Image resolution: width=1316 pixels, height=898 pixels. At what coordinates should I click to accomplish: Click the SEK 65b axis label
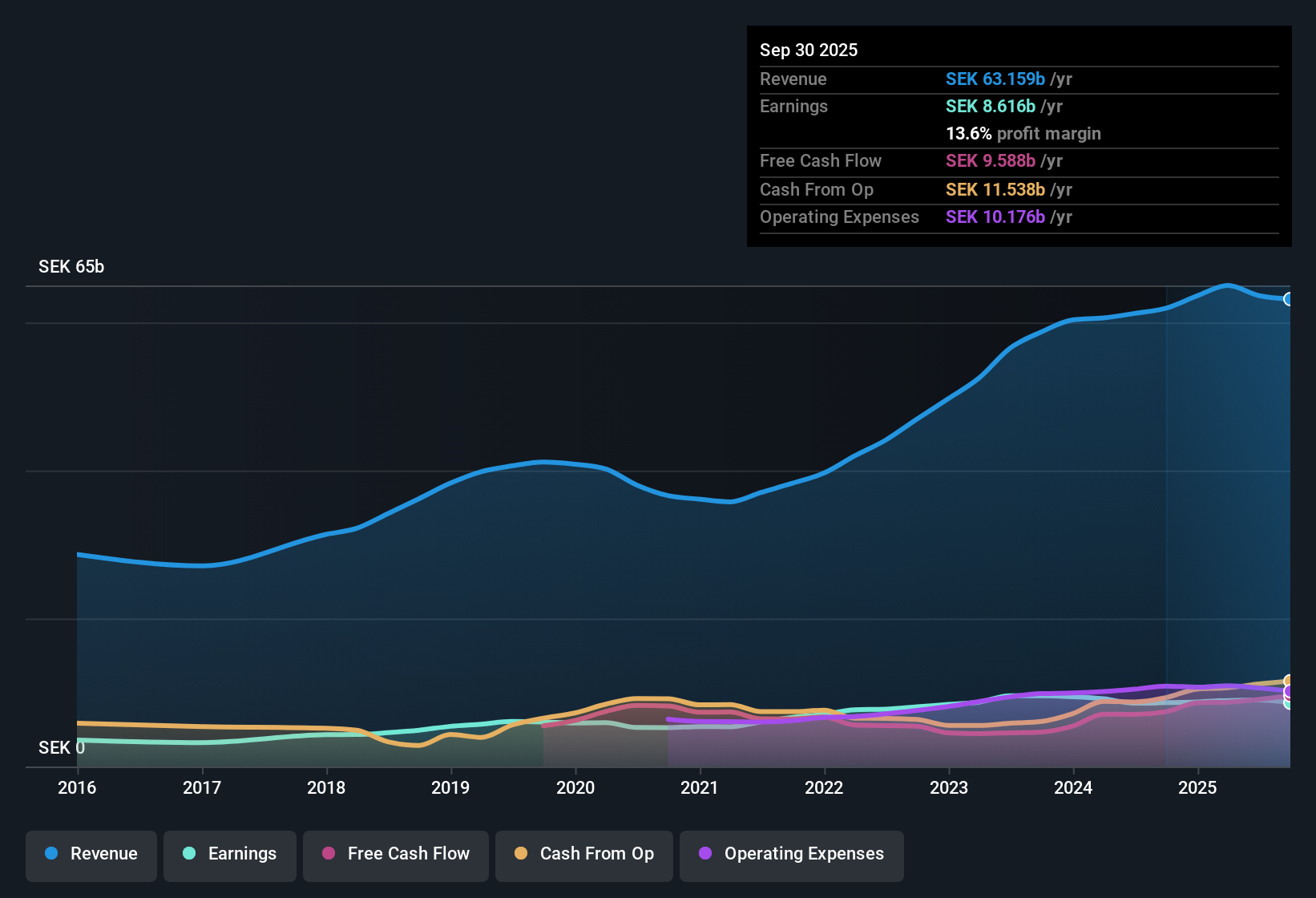70,266
